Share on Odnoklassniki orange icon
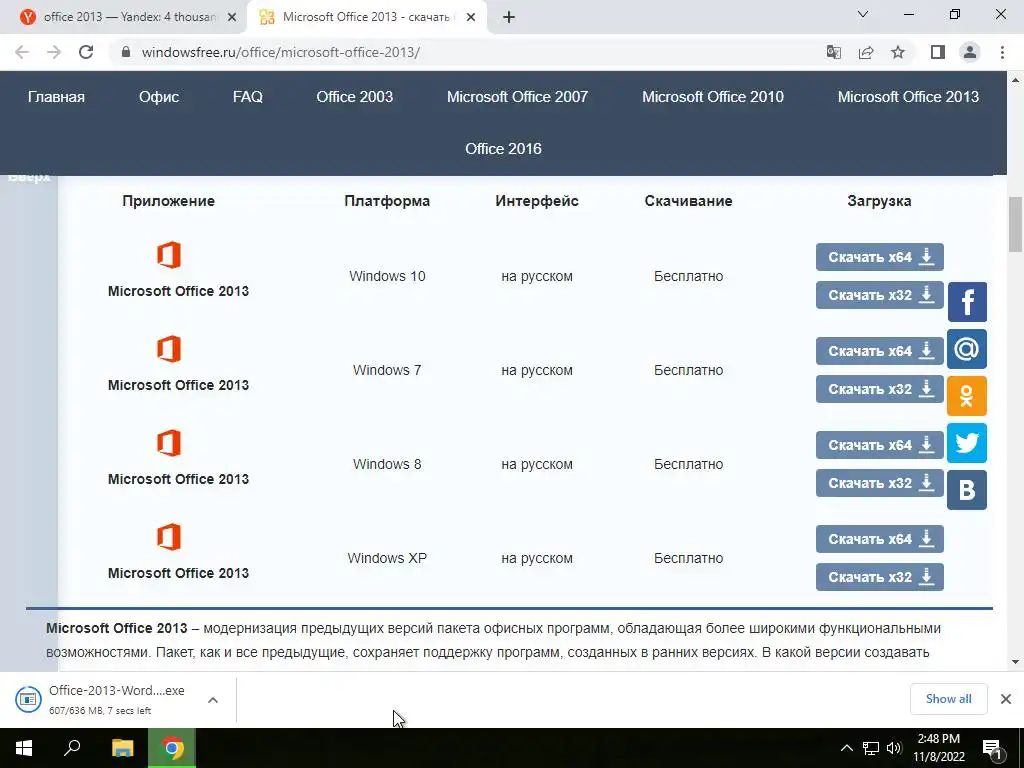 (x=967, y=396)
